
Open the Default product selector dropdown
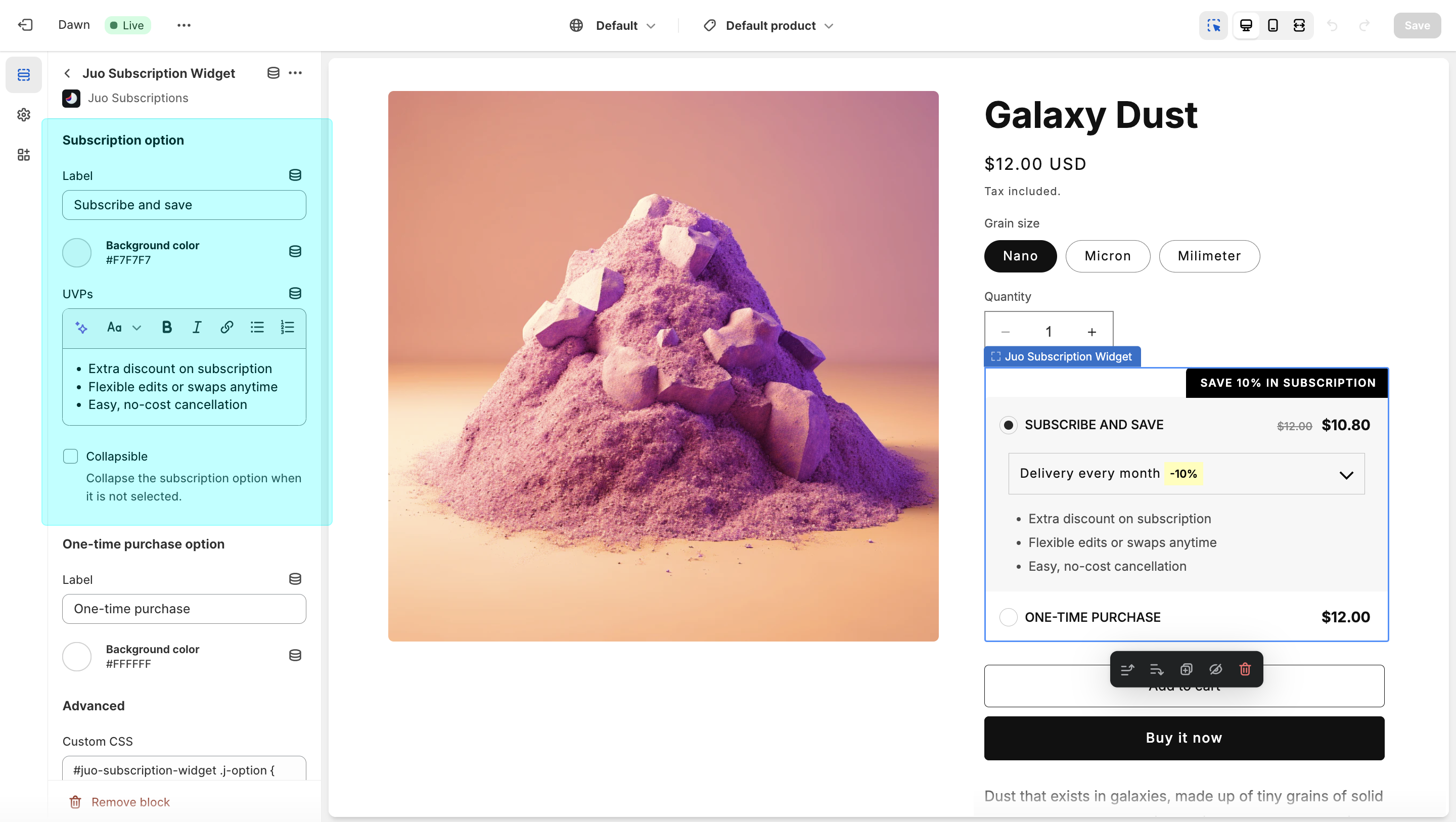coord(768,25)
